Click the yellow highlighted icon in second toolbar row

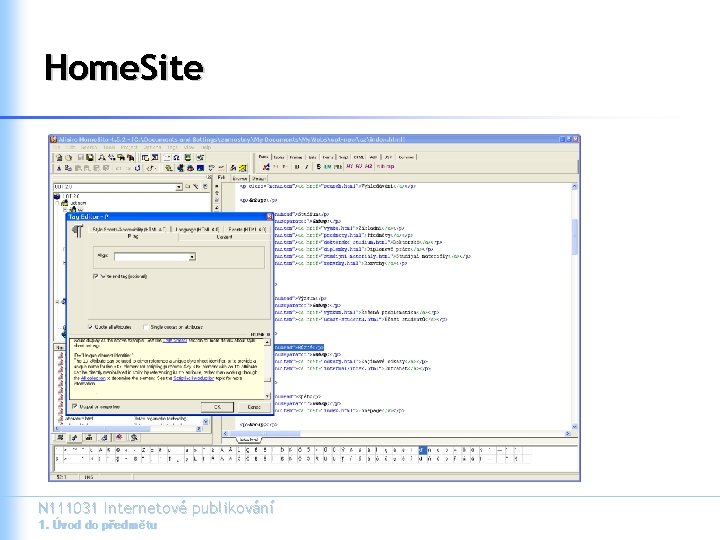(242, 168)
